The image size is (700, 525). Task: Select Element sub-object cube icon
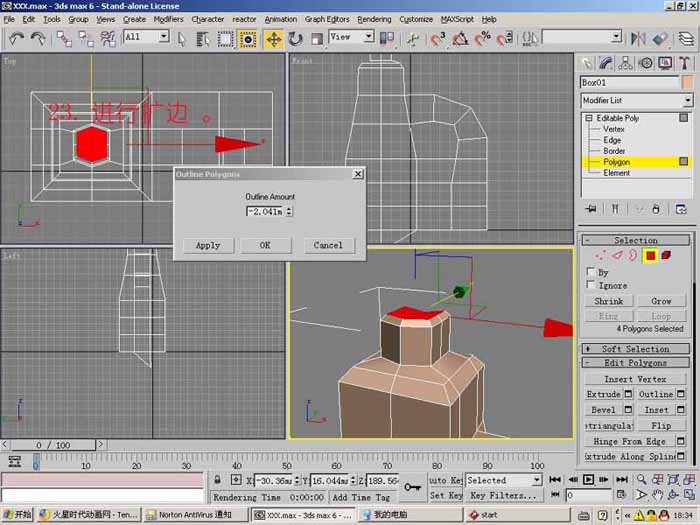(x=666, y=255)
